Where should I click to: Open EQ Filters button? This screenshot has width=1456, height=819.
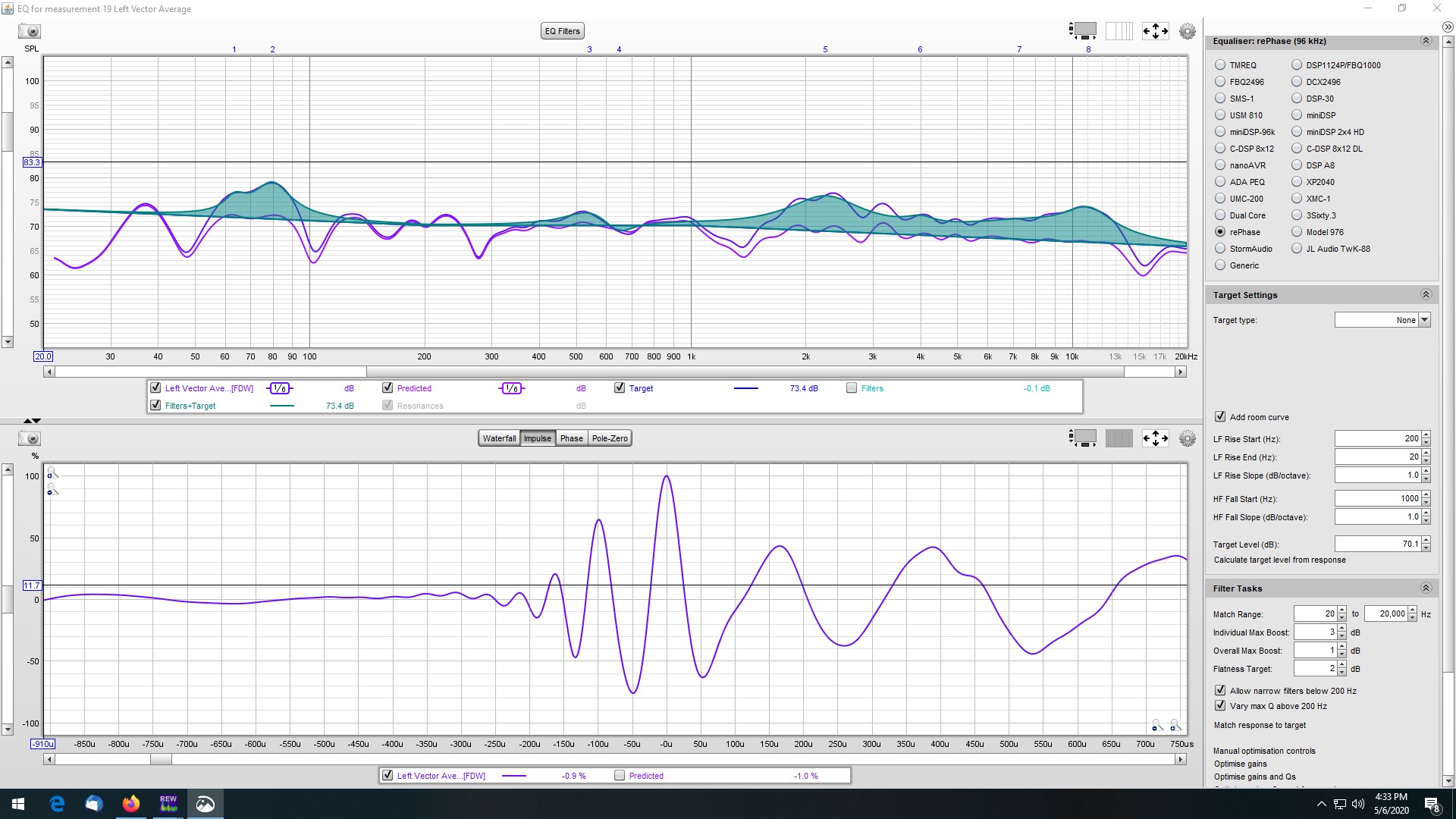point(563,31)
